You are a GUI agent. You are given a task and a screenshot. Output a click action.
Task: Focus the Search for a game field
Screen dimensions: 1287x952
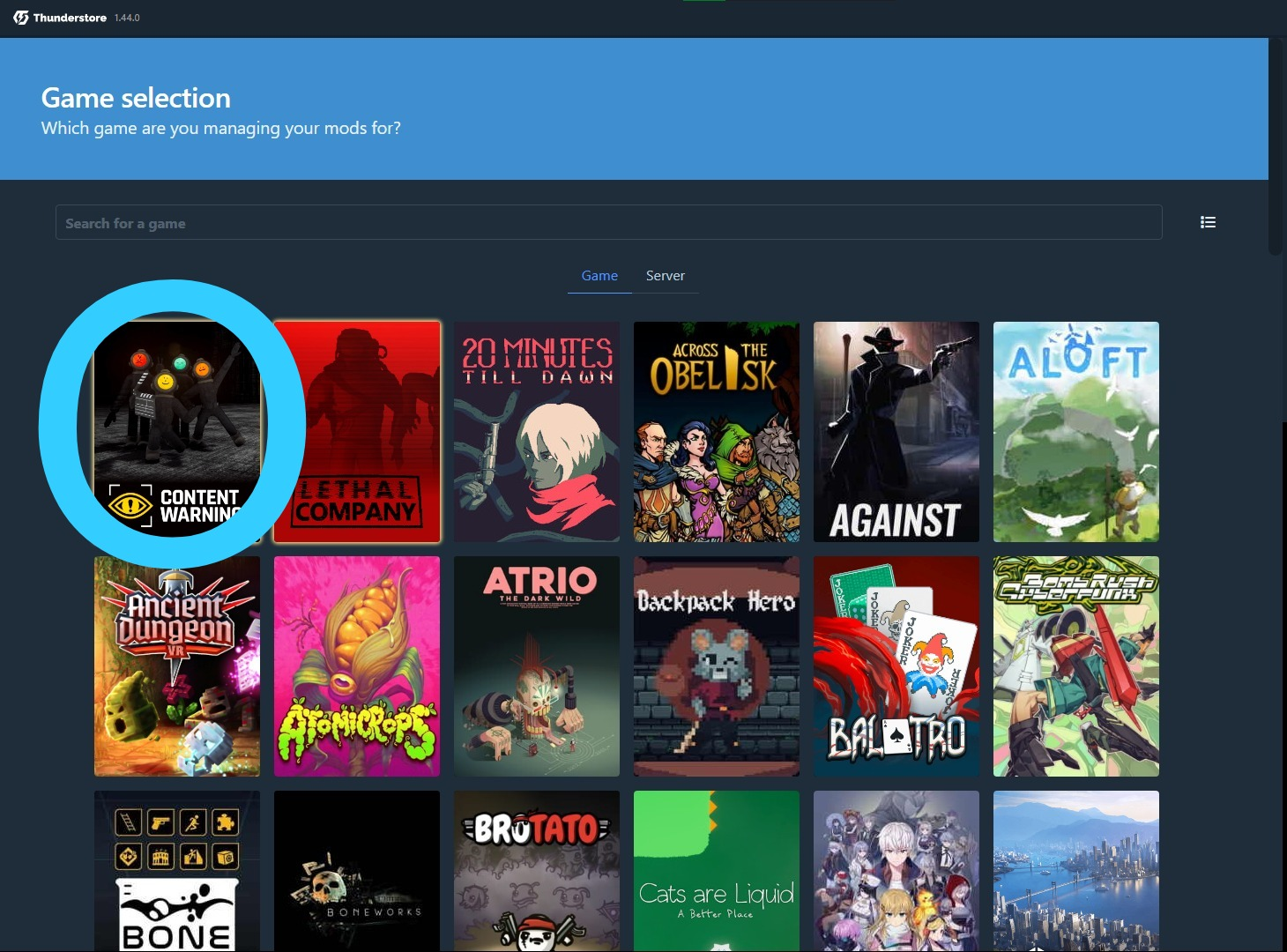[x=608, y=222]
